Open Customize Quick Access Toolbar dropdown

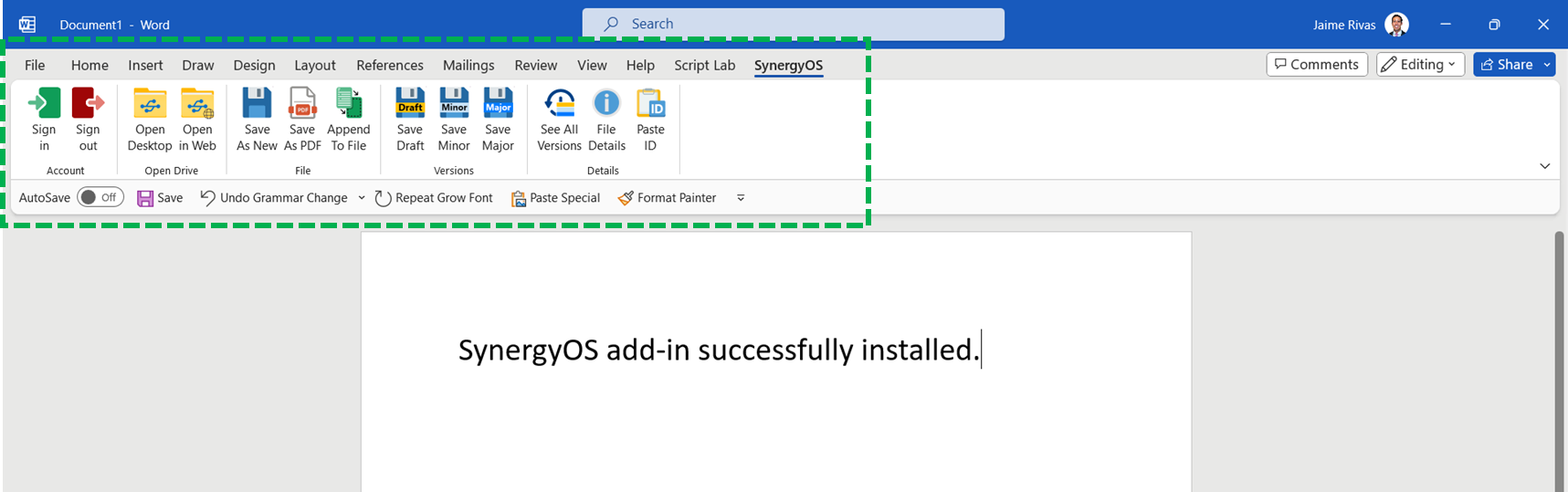(x=741, y=198)
